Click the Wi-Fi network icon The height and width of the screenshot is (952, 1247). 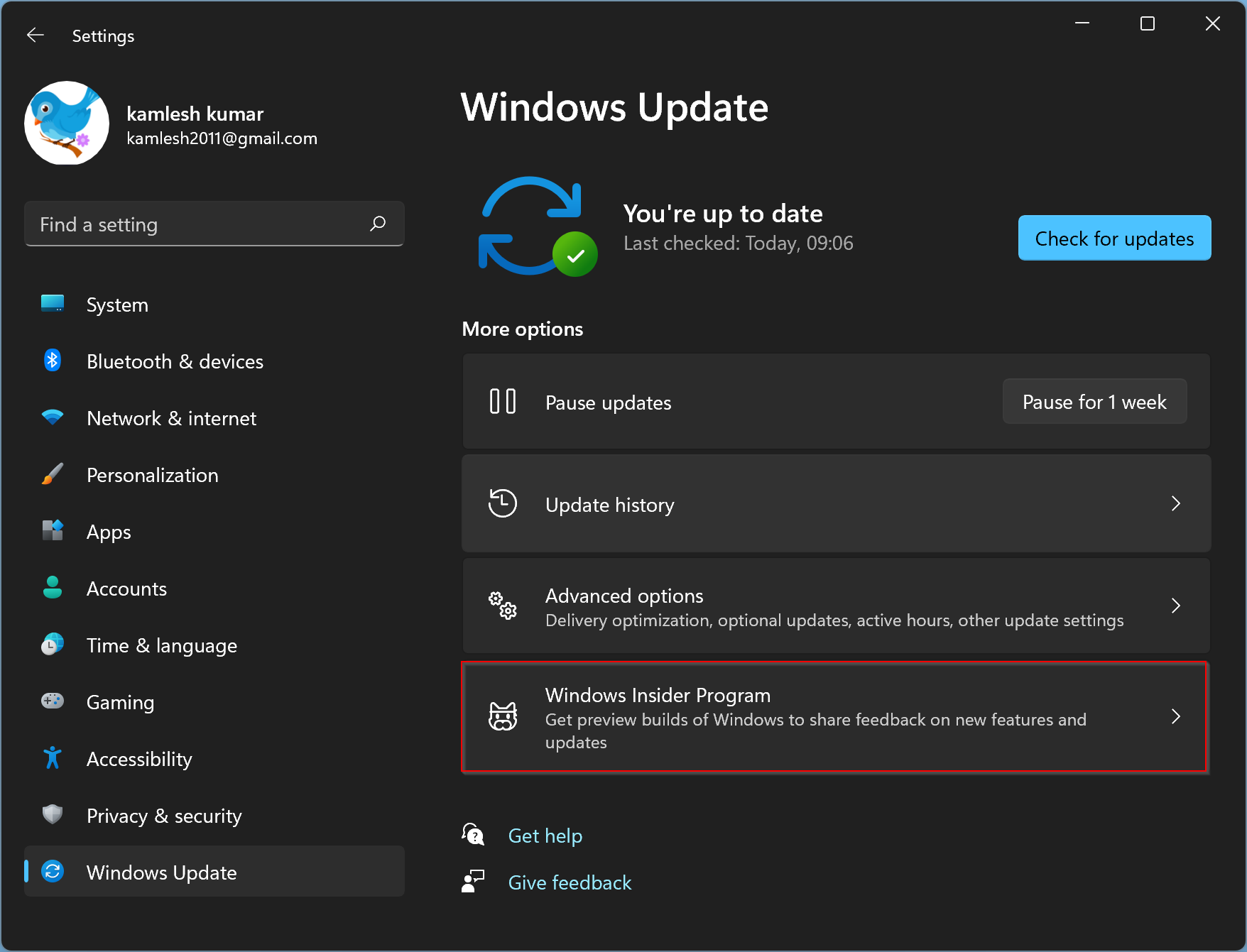pos(53,417)
